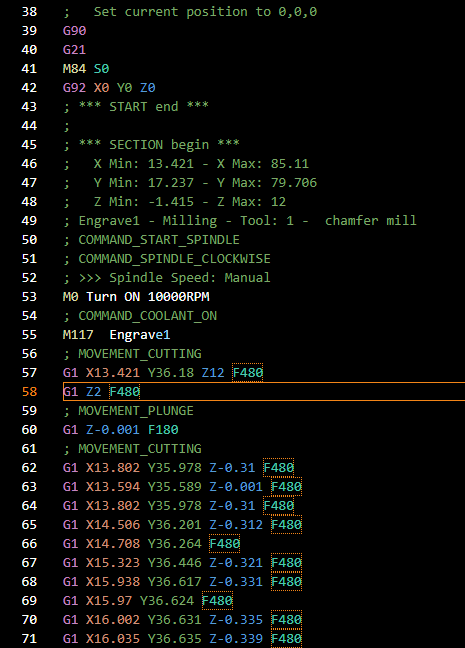
Task: Click Z-0.321 on line 67
Action: click(236, 563)
